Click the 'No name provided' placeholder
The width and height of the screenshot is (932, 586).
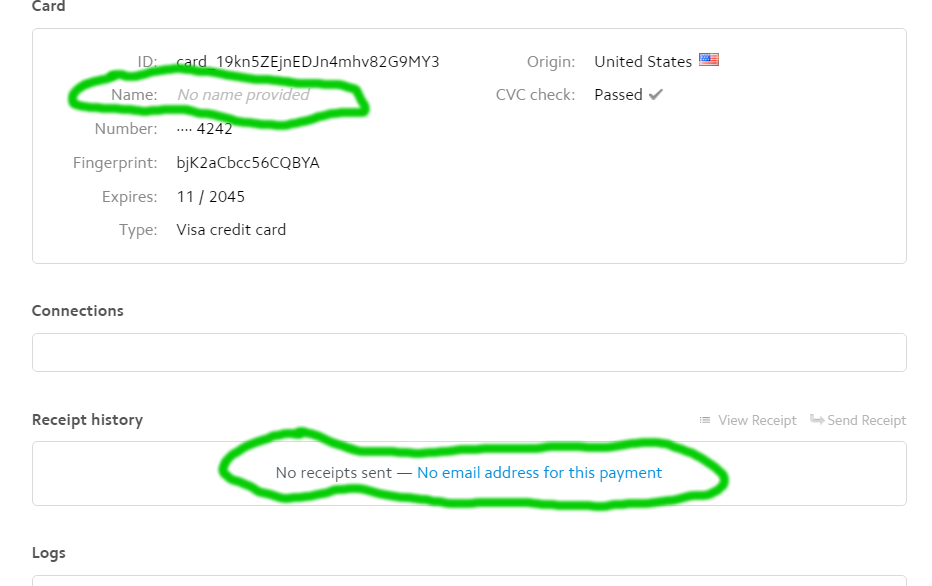pyautogui.click(x=243, y=95)
